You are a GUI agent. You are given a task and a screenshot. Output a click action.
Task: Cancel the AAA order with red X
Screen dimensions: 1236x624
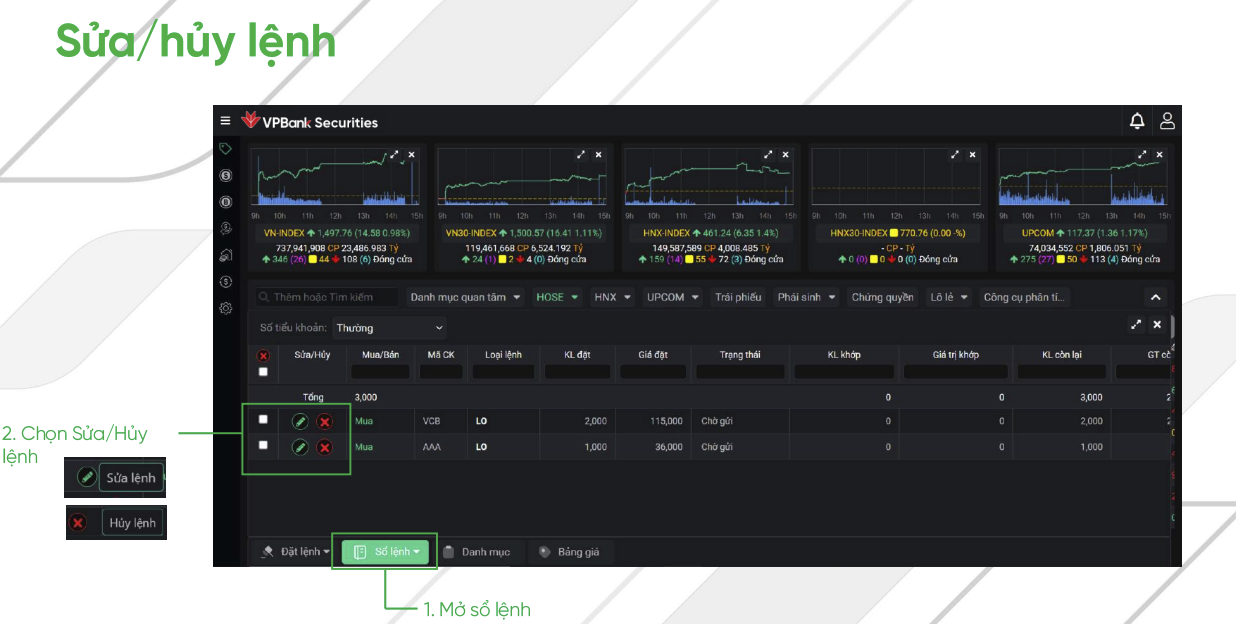[x=324, y=447]
